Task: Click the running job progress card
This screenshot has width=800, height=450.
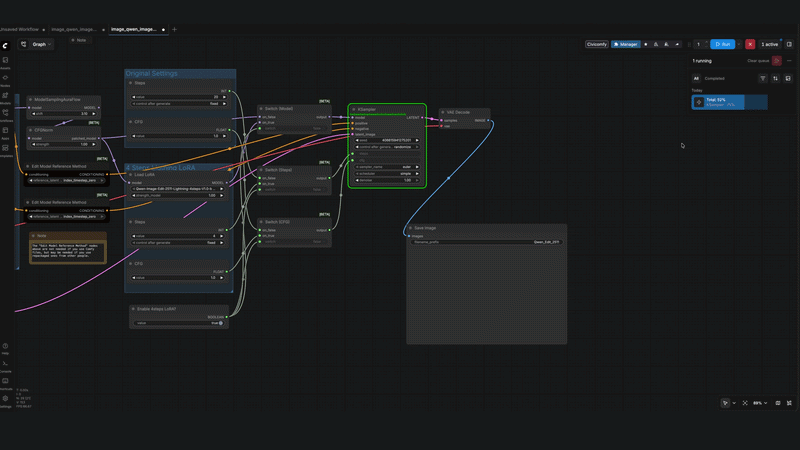Action: [x=729, y=102]
